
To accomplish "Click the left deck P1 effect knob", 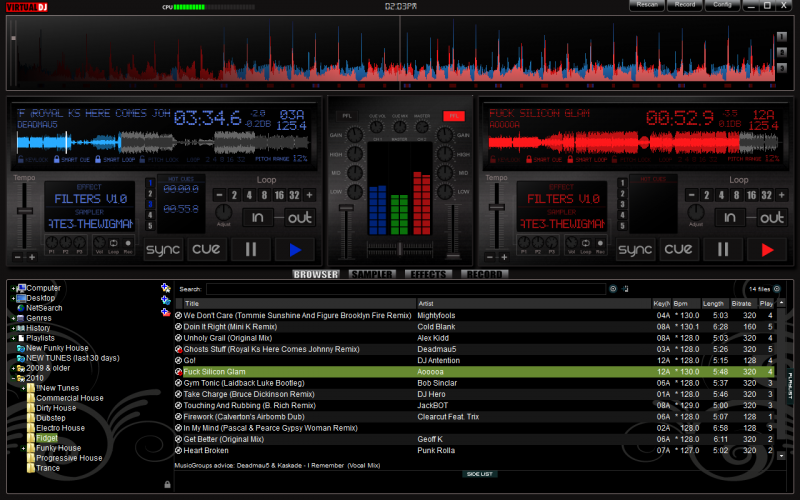I will tap(52, 242).
